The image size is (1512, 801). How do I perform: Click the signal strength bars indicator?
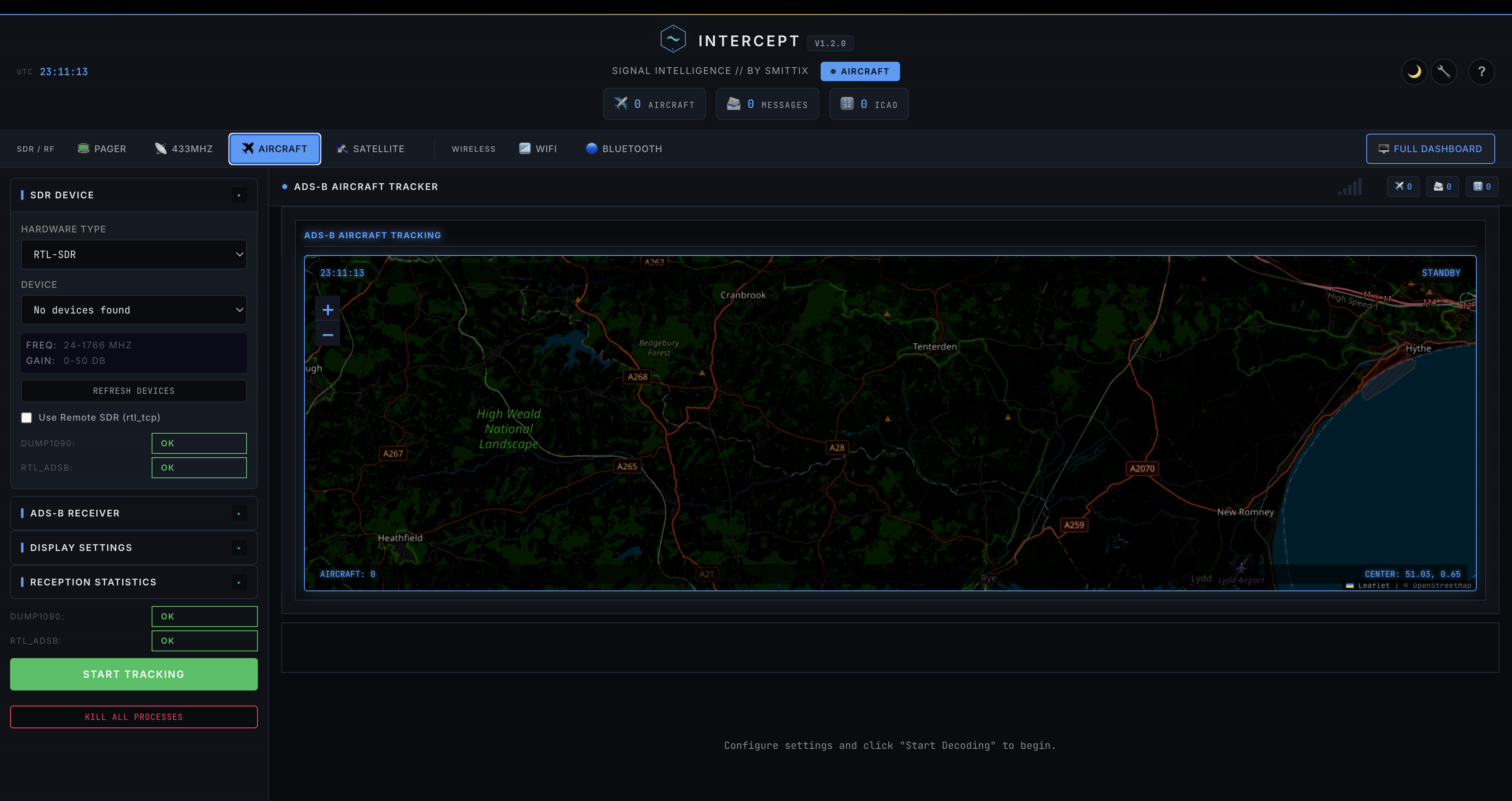click(1350, 187)
